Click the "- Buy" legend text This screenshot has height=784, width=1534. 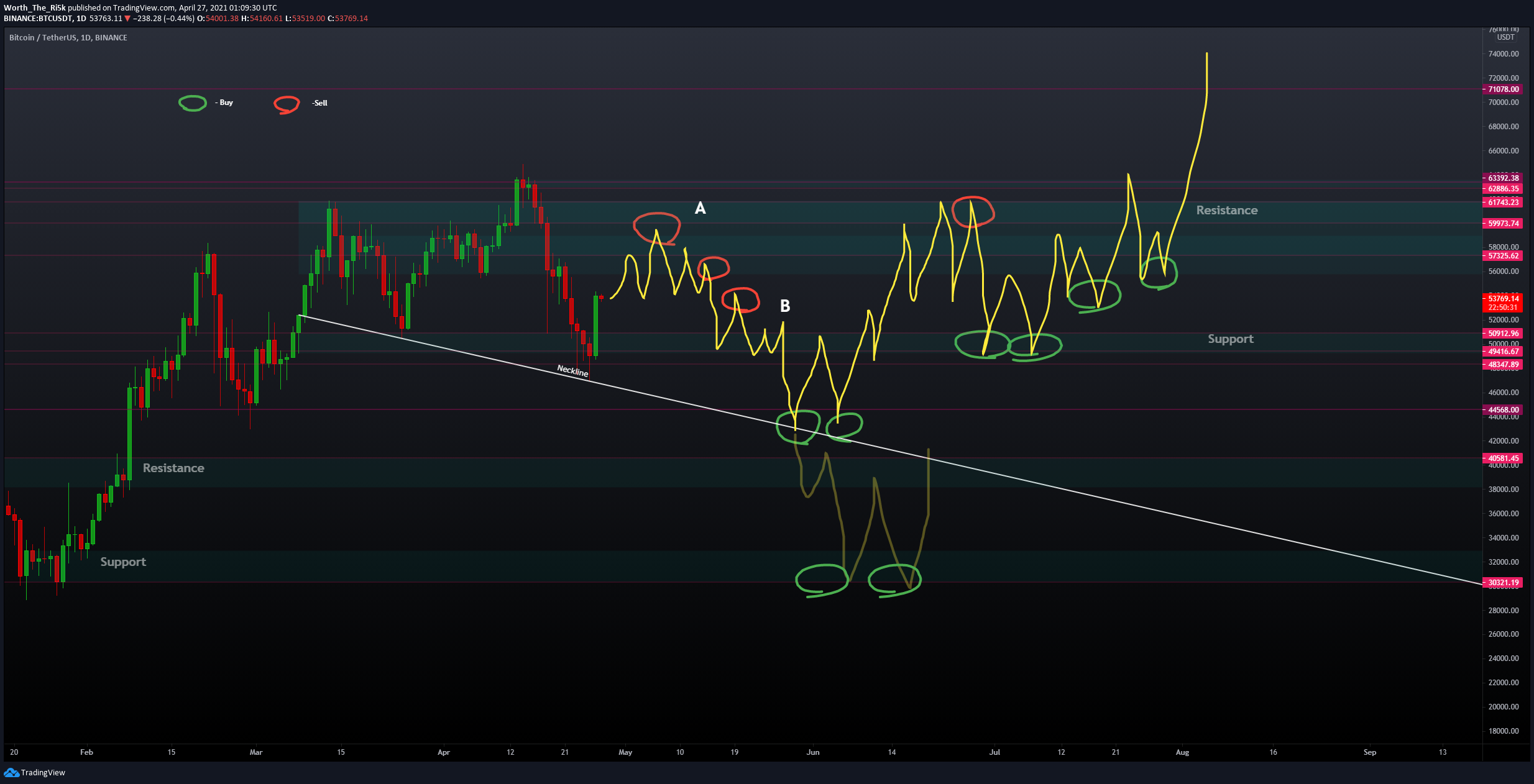224,103
